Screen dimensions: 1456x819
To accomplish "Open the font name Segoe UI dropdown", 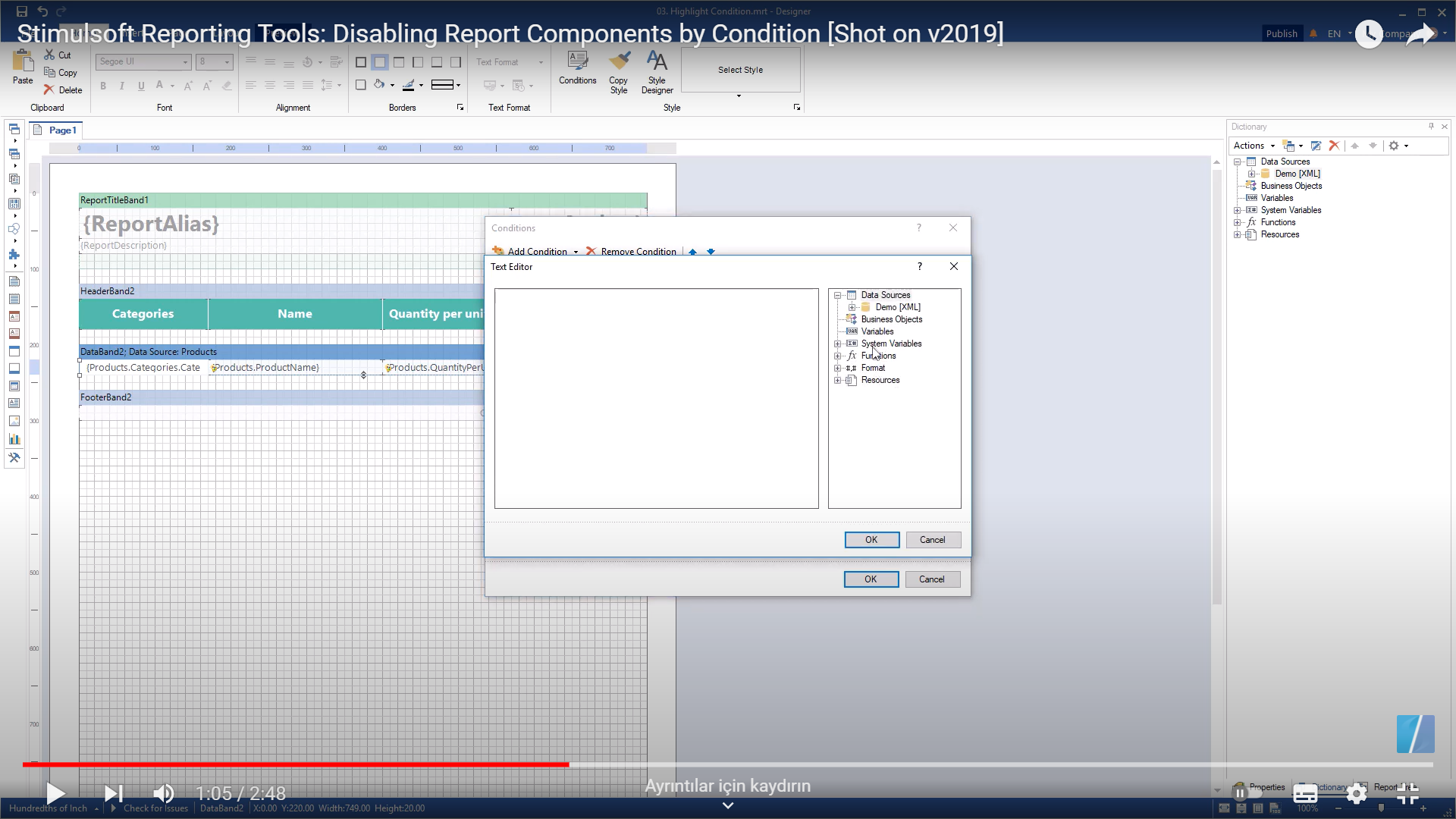I will (x=185, y=61).
